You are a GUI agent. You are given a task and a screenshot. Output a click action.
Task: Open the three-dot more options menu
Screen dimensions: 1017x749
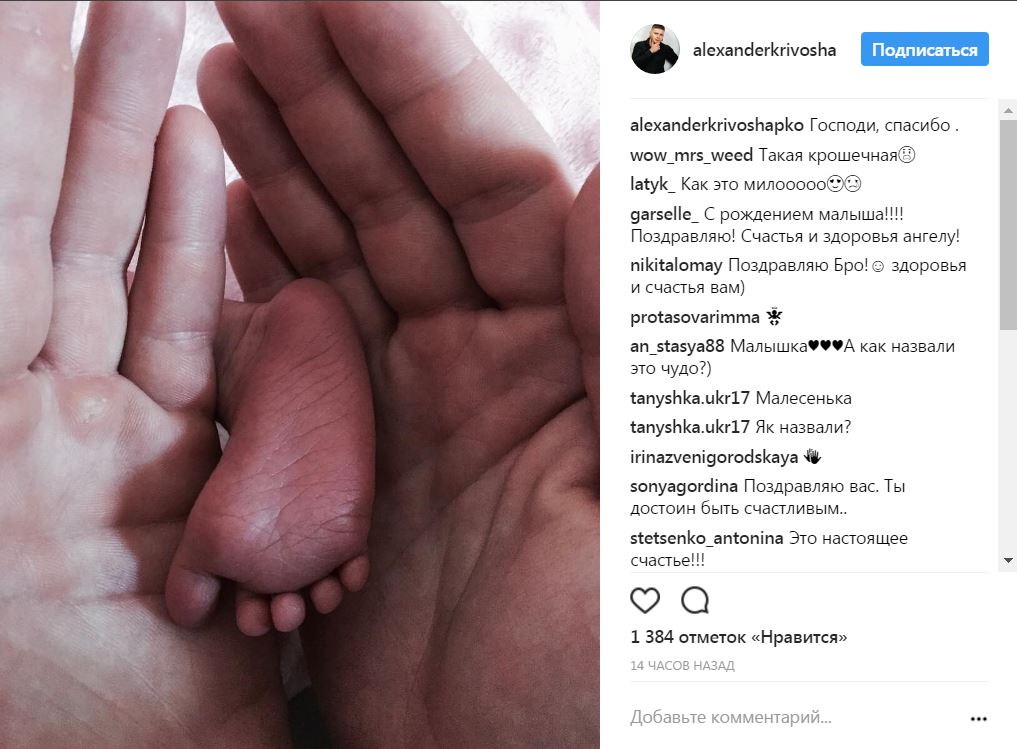point(978,719)
